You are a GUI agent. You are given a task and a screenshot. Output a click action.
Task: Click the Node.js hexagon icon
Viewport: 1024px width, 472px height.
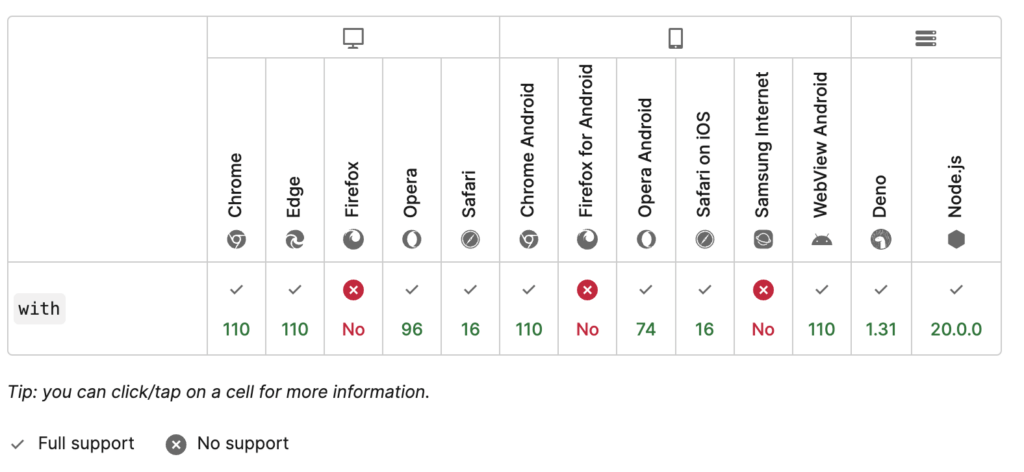click(x=956, y=240)
